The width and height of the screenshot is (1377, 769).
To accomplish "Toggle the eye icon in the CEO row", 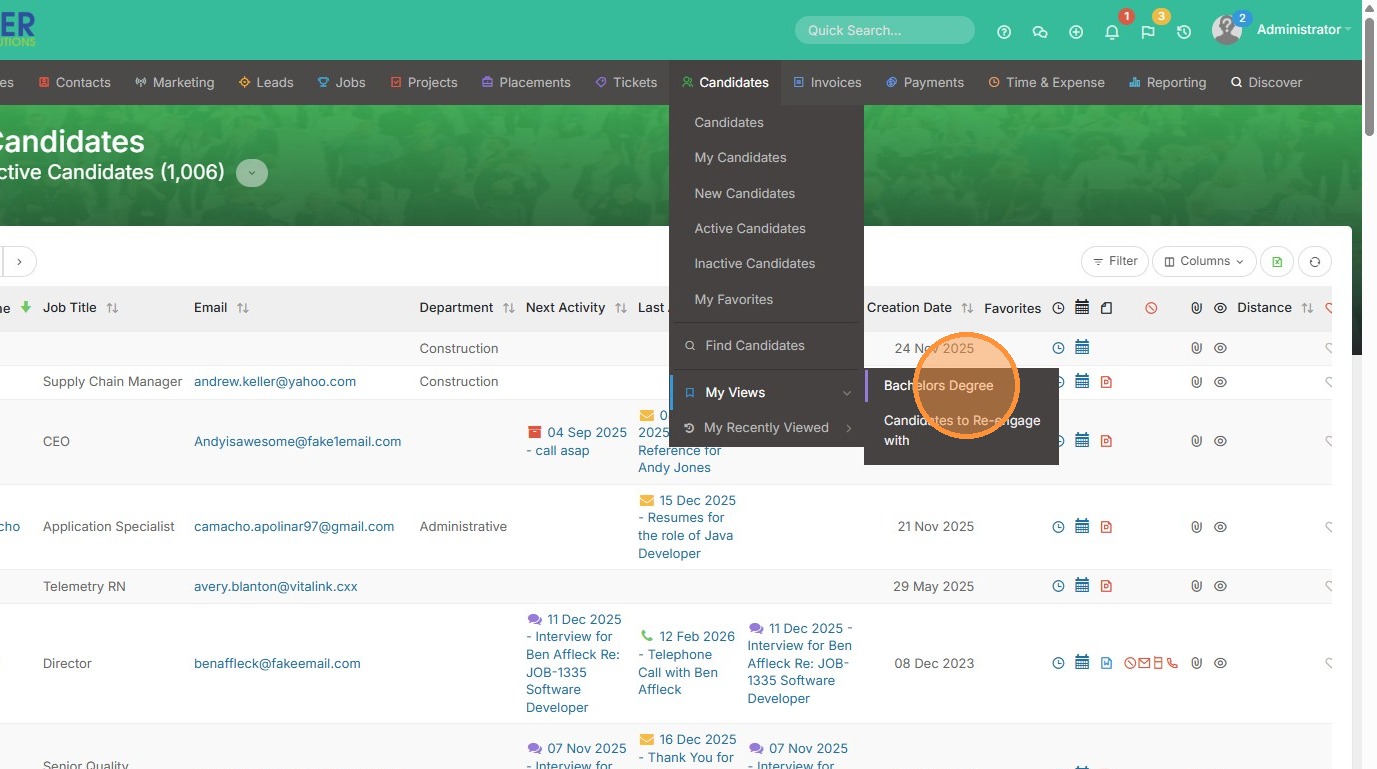I will click(1220, 441).
